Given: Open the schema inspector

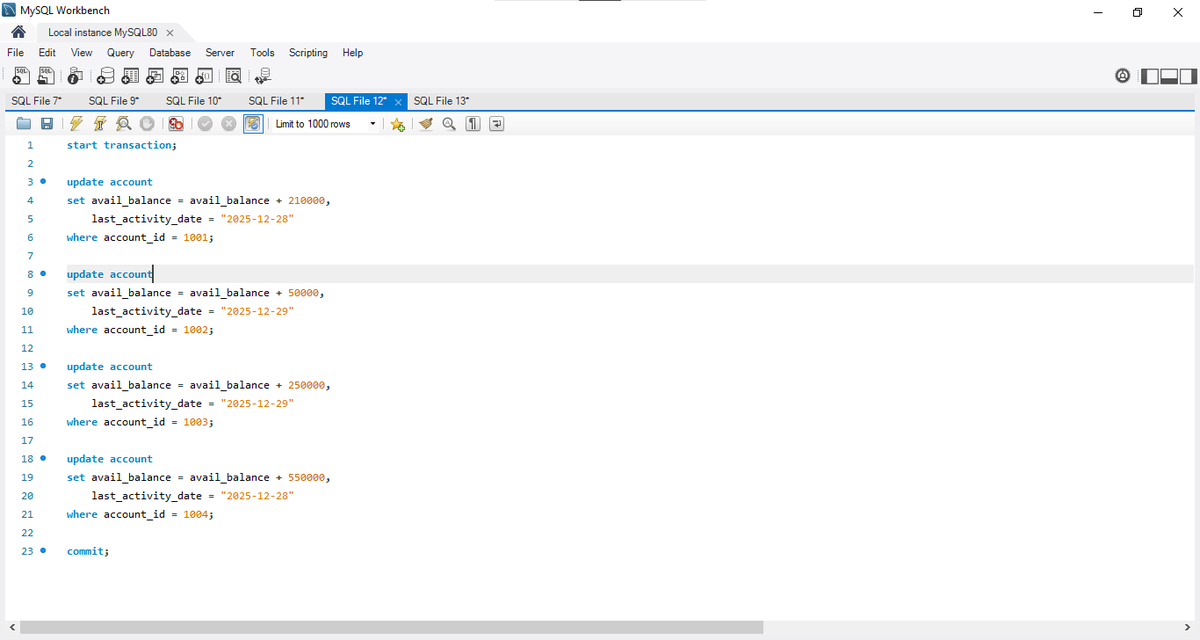Looking at the screenshot, I should click(x=77, y=75).
